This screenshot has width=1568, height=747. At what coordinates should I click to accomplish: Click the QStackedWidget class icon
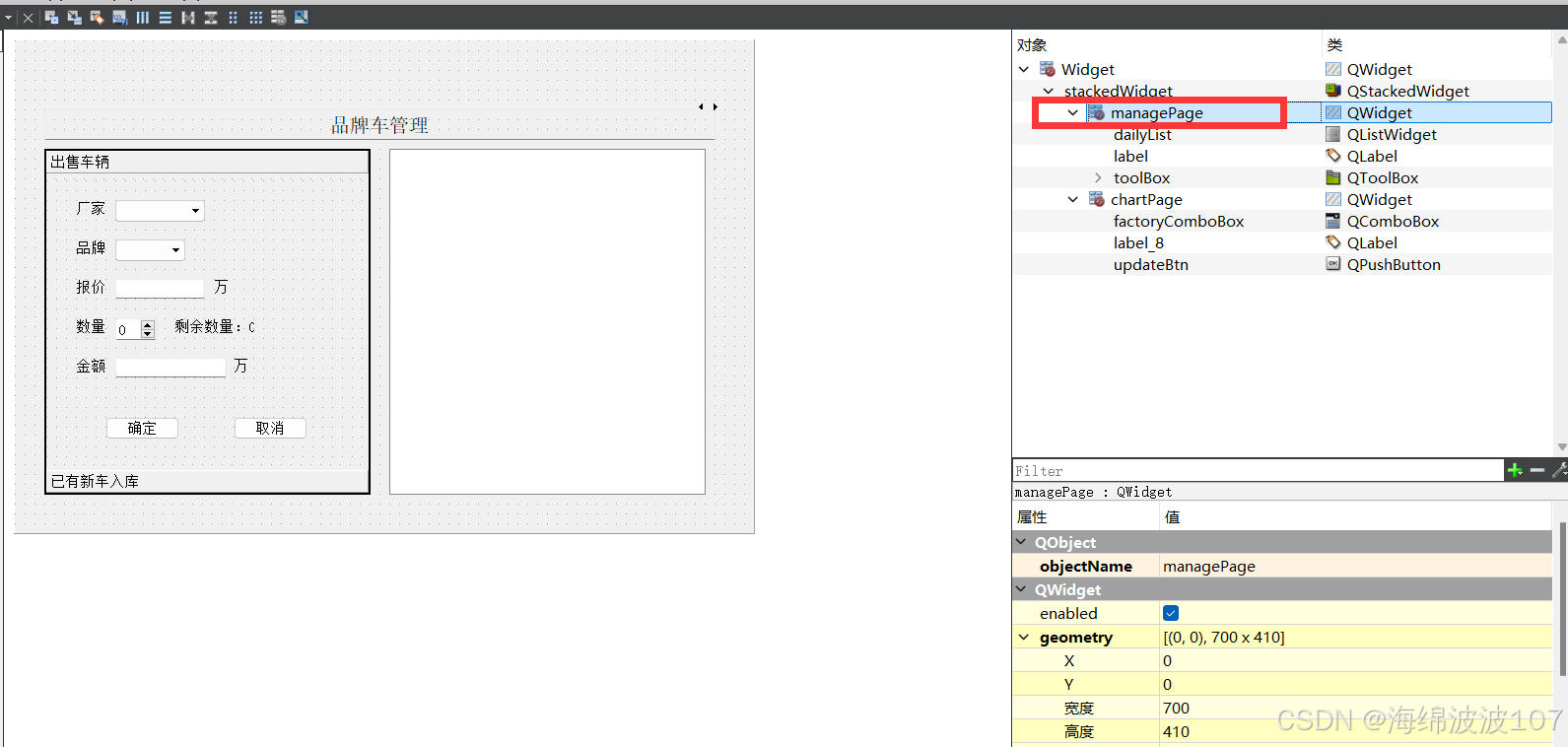click(1333, 91)
